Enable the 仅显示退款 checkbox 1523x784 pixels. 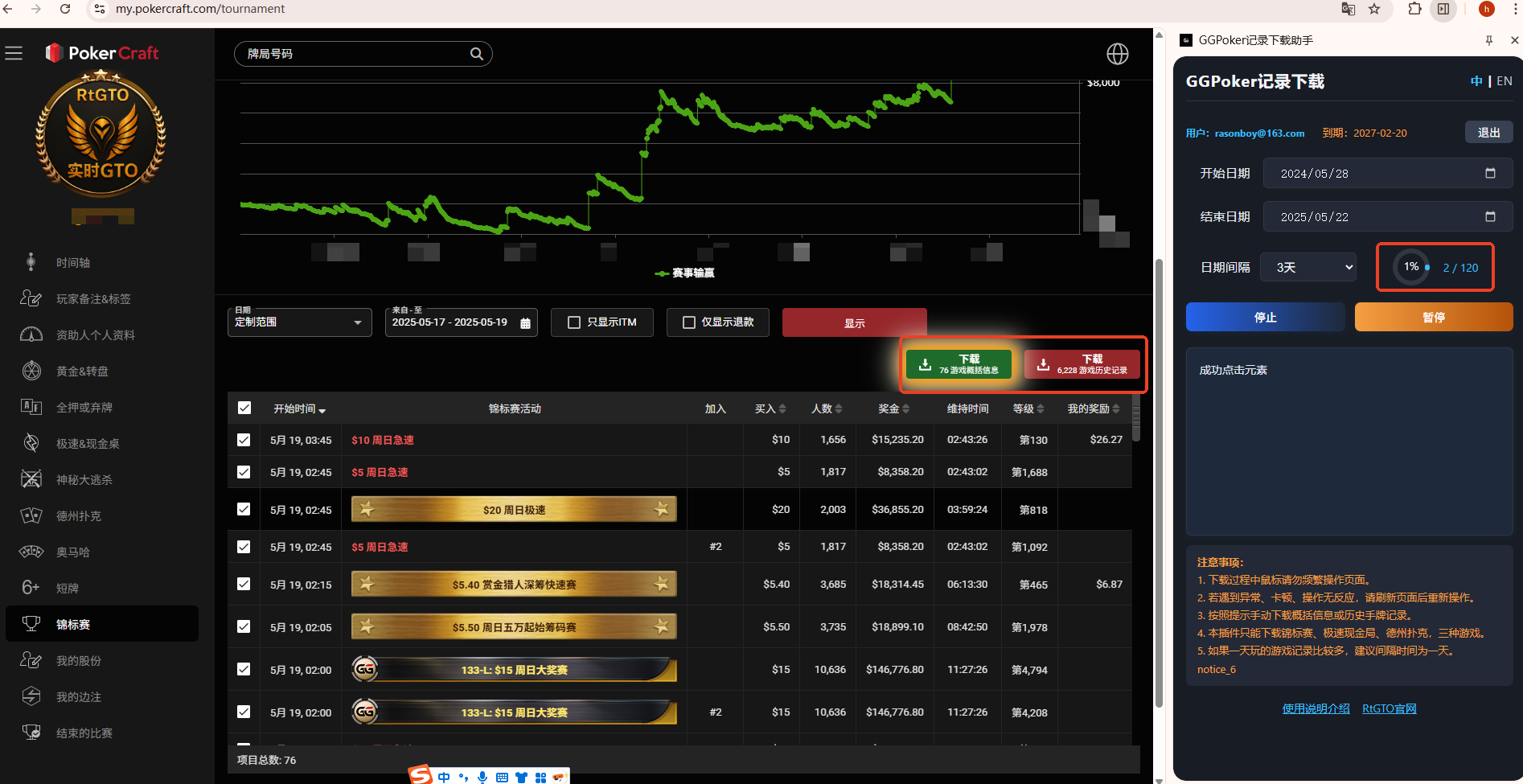pos(688,322)
